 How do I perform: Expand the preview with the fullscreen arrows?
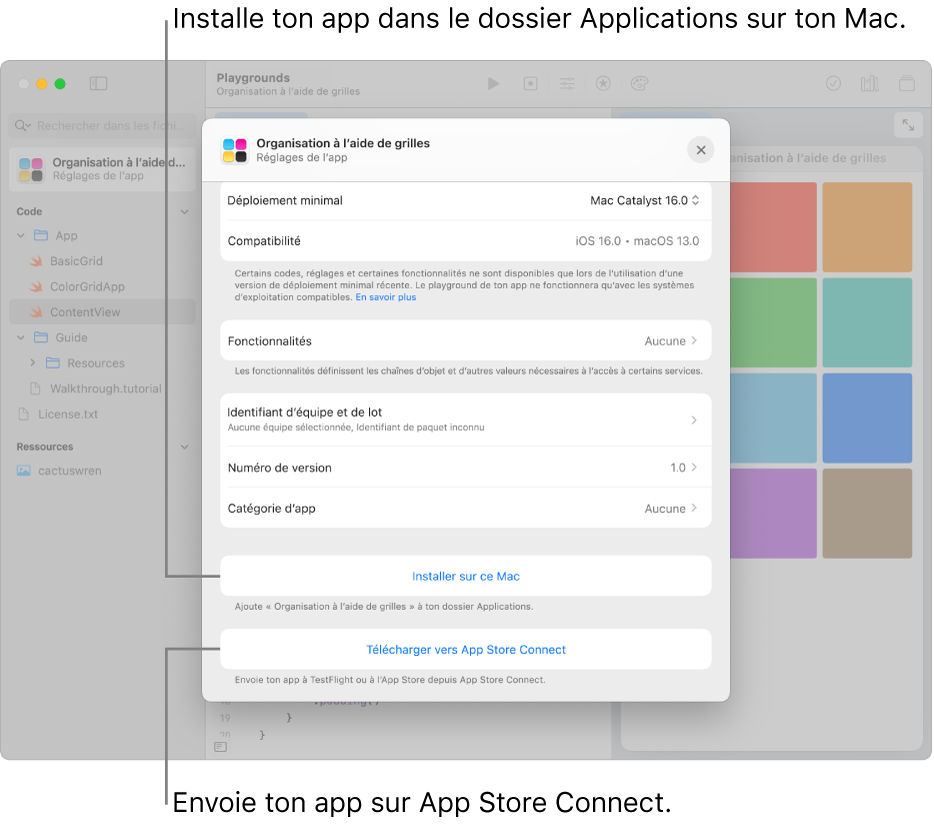tap(907, 125)
